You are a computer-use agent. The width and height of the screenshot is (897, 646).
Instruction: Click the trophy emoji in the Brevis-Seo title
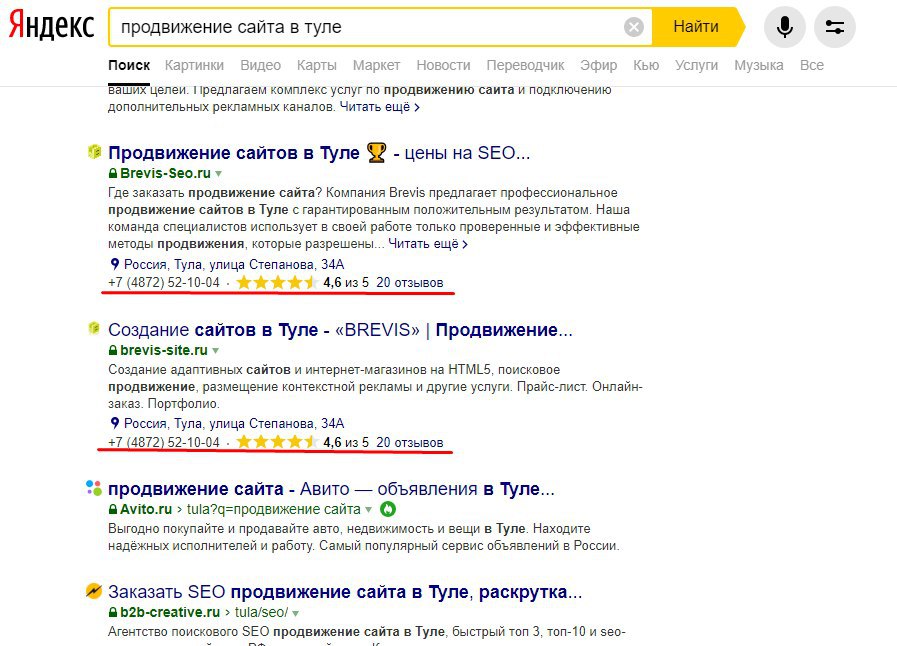pyautogui.click(x=376, y=153)
